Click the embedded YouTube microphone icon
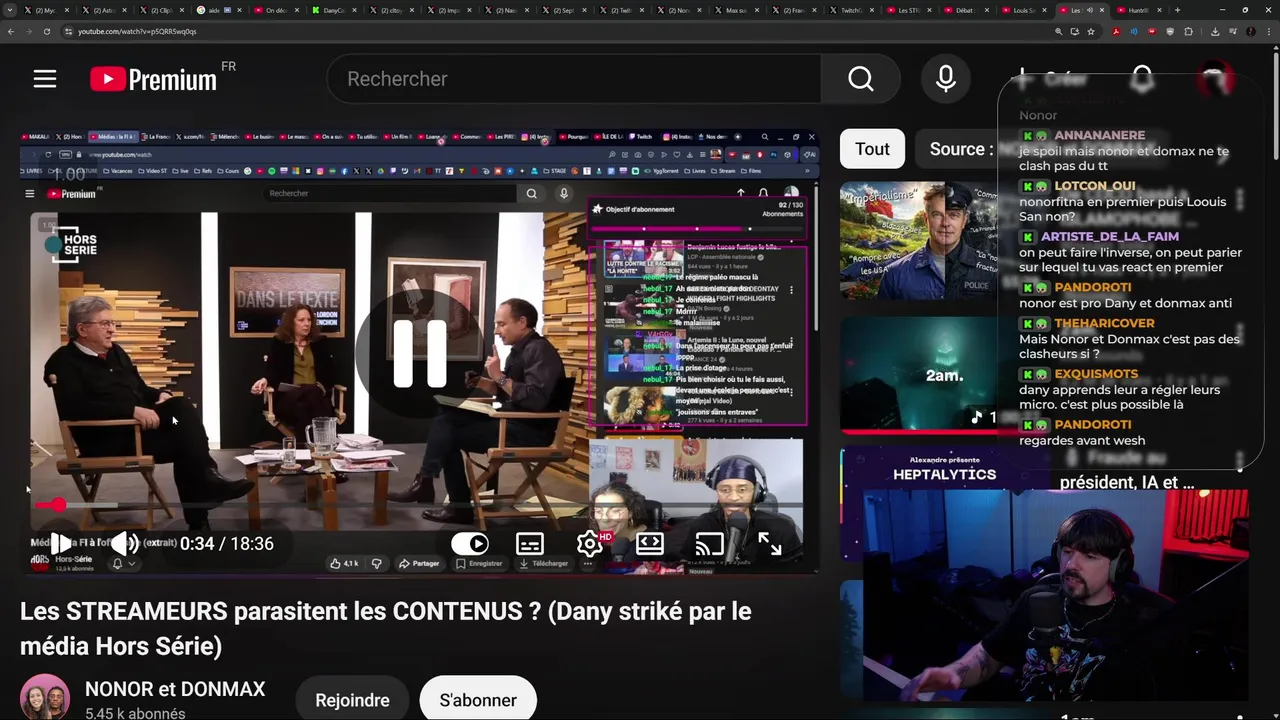This screenshot has width=1280, height=720. (x=564, y=193)
